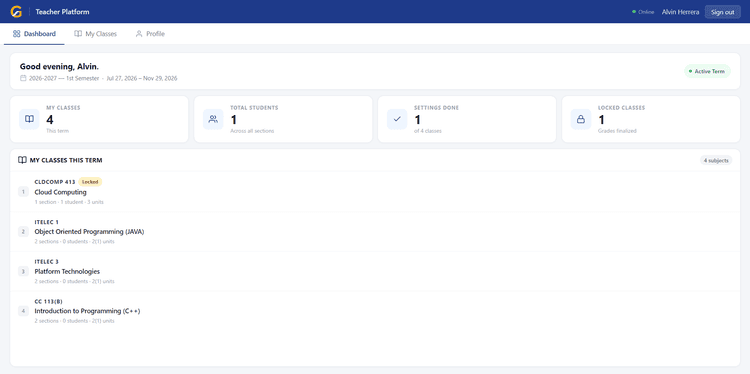
Task: Switch to the My Classes tab
Action: point(95,34)
